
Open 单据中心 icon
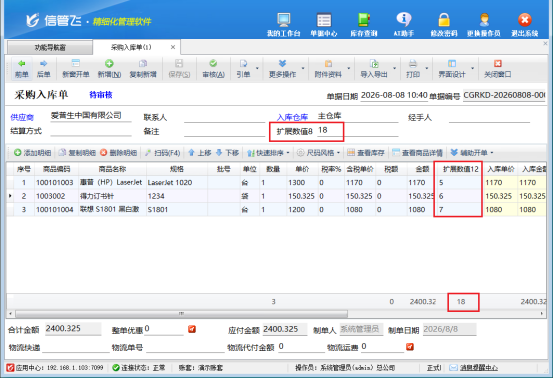click(x=324, y=25)
